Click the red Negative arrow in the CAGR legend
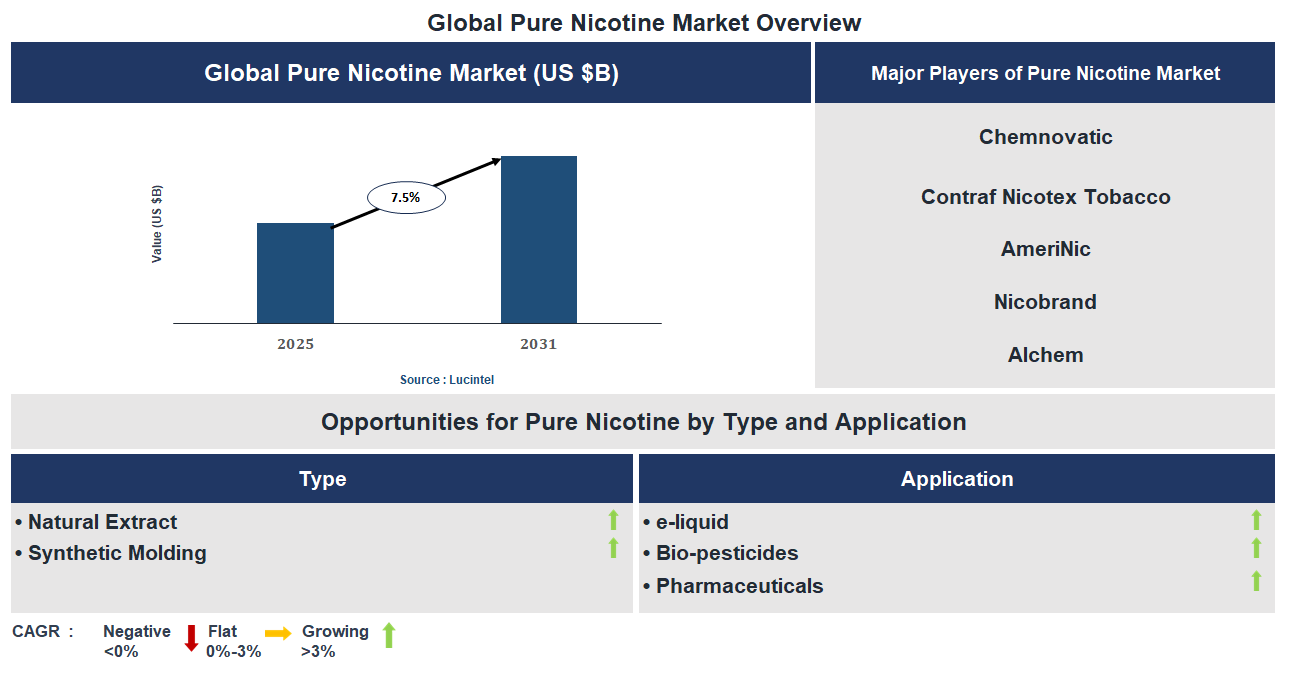This screenshot has height=677, width=1295. (x=190, y=638)
